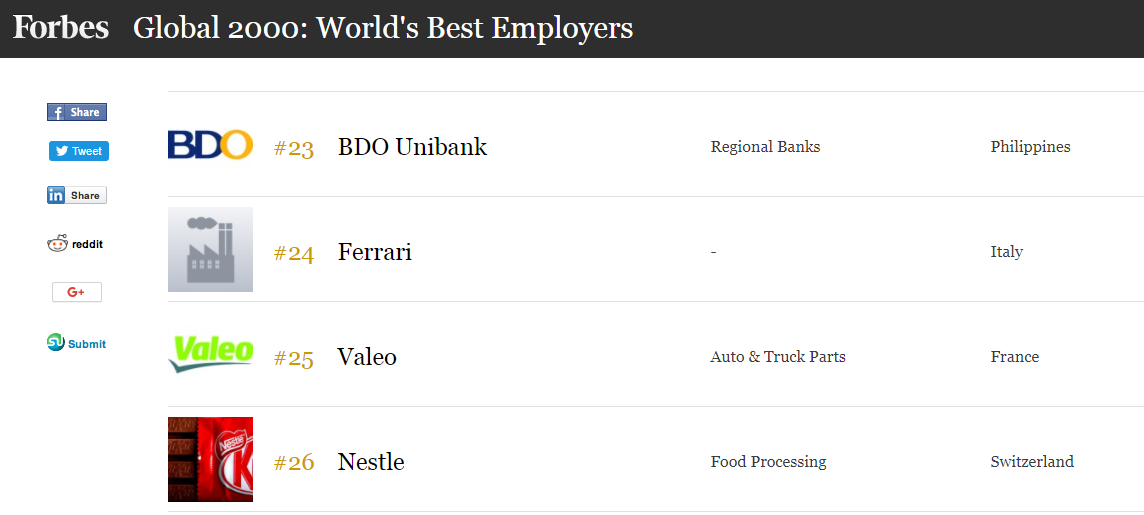This screenshot has width=1144, height=515.
Task: Post this list to reddit
Action: (75, 244)
